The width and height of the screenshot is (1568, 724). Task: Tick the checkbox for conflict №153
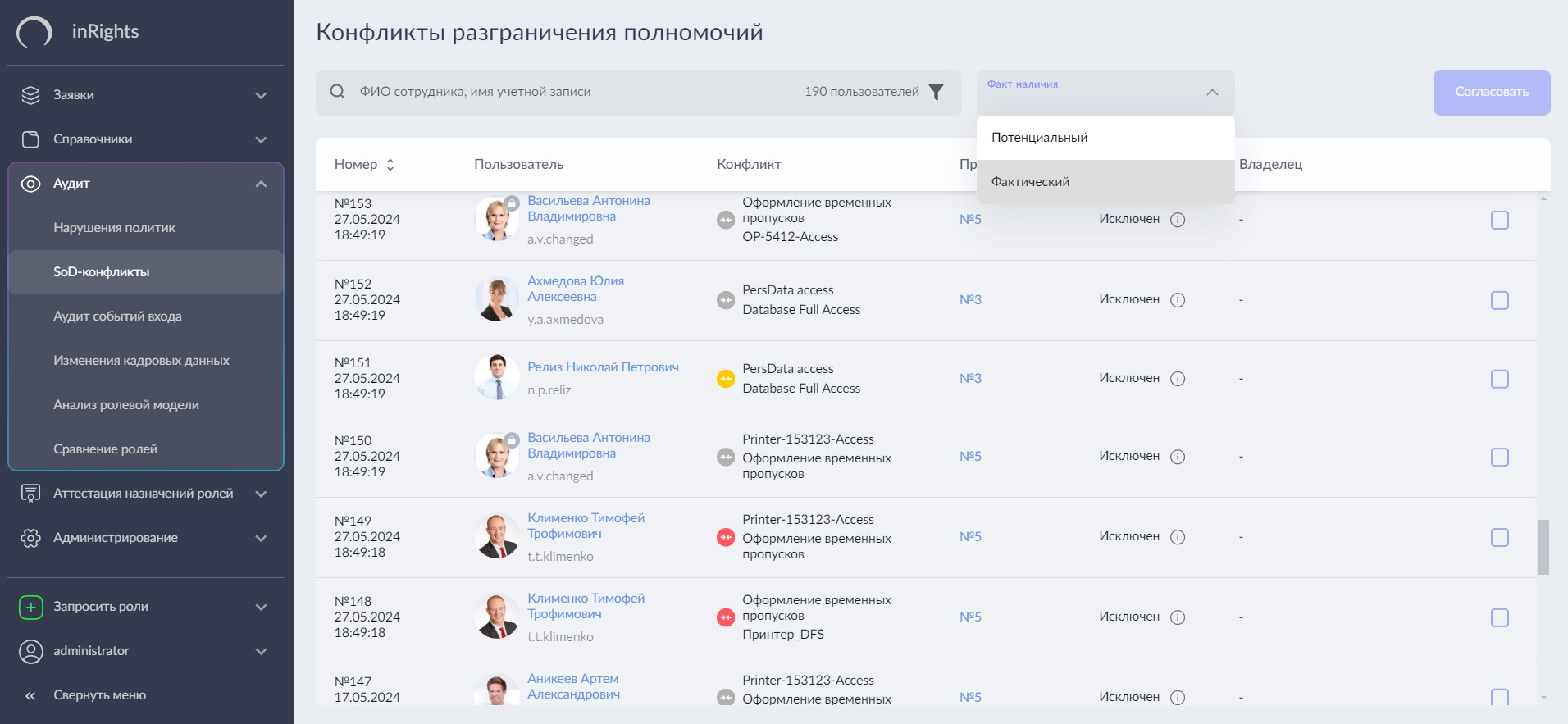click(x=1500, y=220)
